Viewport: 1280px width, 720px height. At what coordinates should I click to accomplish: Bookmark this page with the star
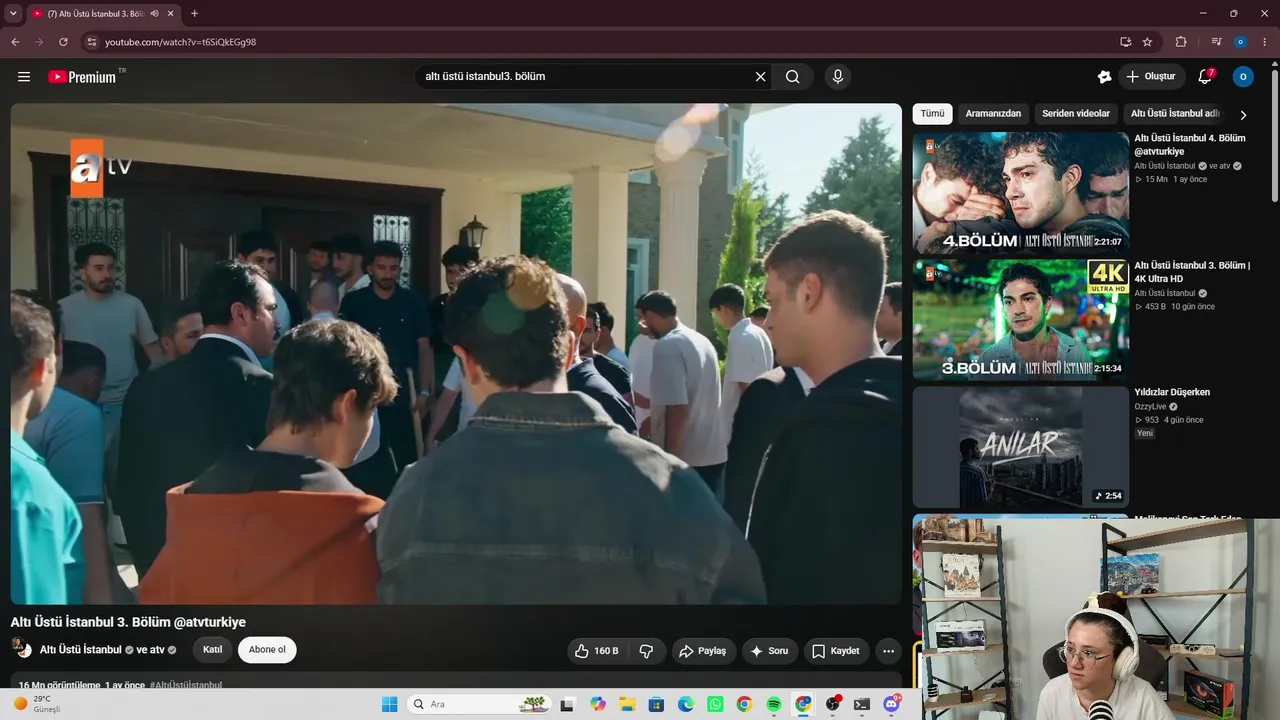[1147, 42]
